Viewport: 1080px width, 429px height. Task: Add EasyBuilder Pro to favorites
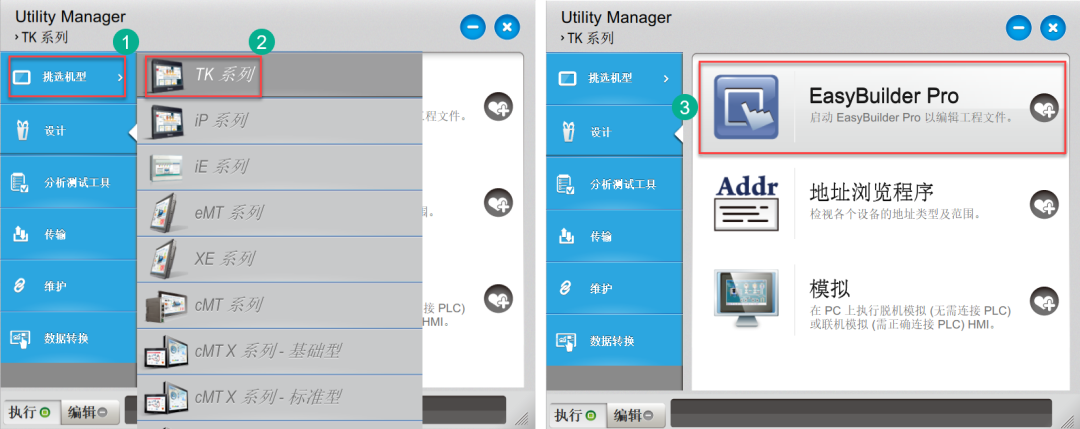(1044, 108)
